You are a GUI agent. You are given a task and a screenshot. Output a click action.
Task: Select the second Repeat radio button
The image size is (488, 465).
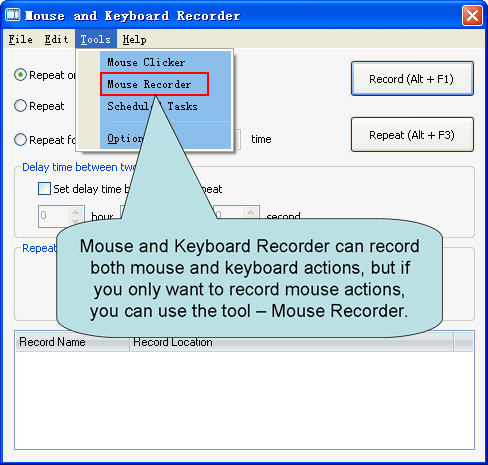[x=20, y=106]
